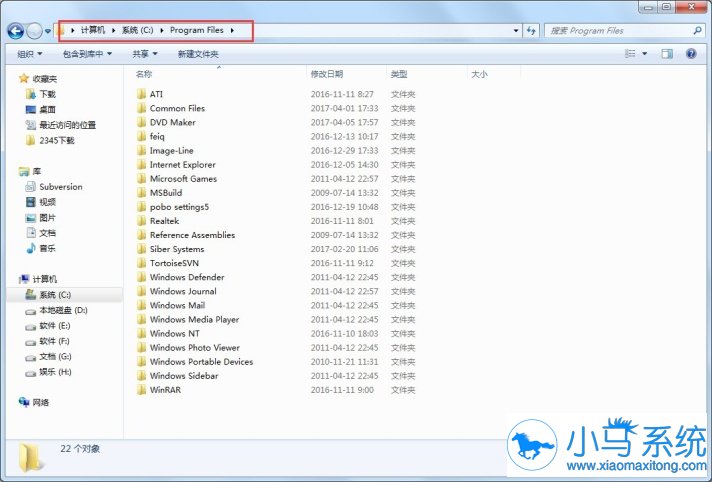Click the 新建文件夹 button
Viewport: 712px width, 482px height.
(x=198, y=54)
